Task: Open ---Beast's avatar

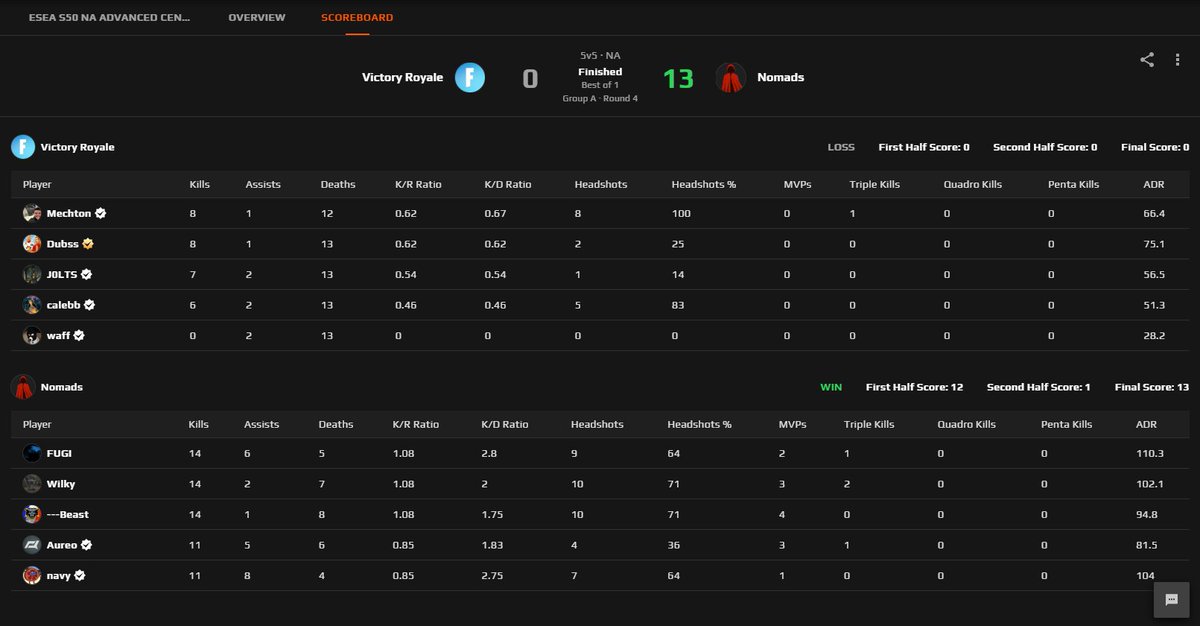Action: tap(32, 514)
